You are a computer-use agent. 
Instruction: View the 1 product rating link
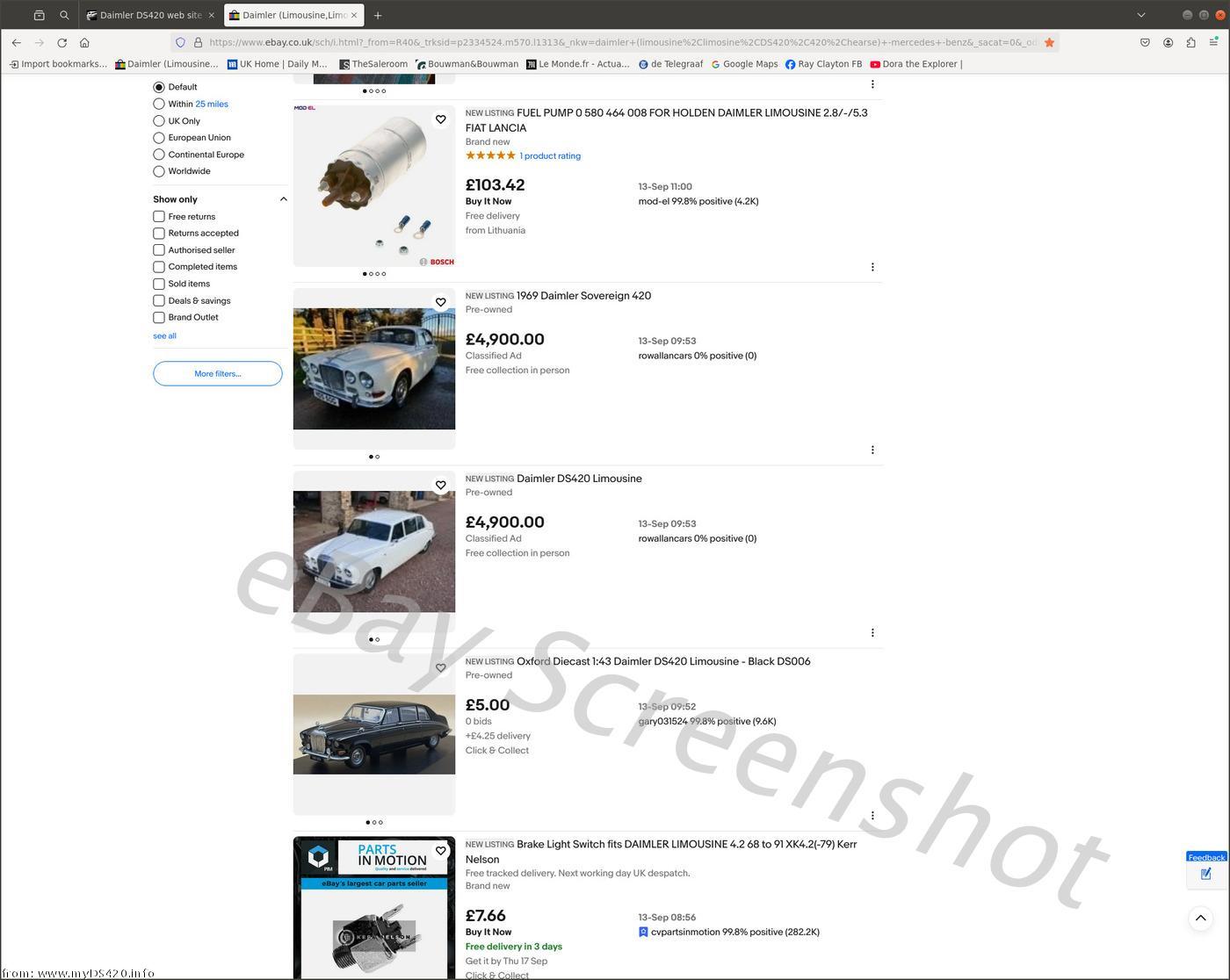pyautogui.click(x=550, y=156)
